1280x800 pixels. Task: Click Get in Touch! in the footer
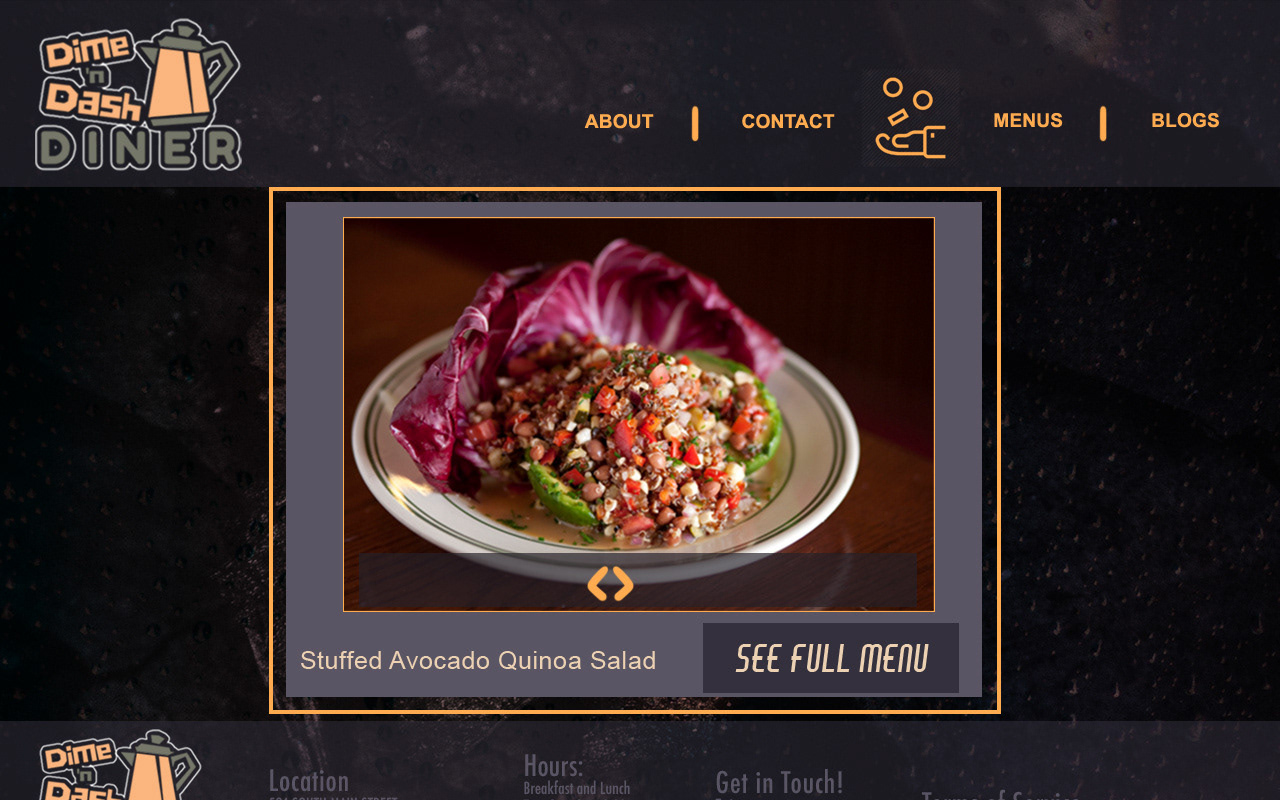tap(779, 782)
